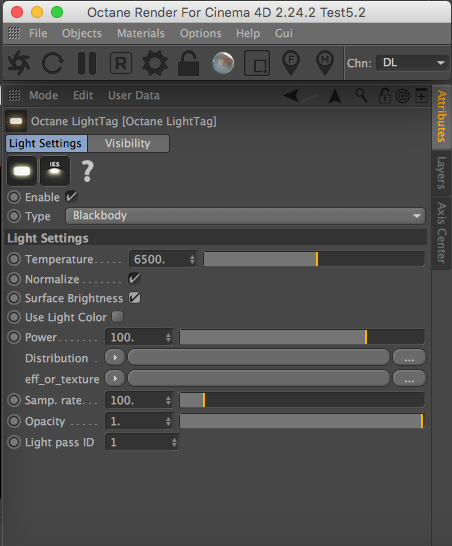Open Octane settings gear
Screen dimensions: 452x546
(x=155, y=63)
